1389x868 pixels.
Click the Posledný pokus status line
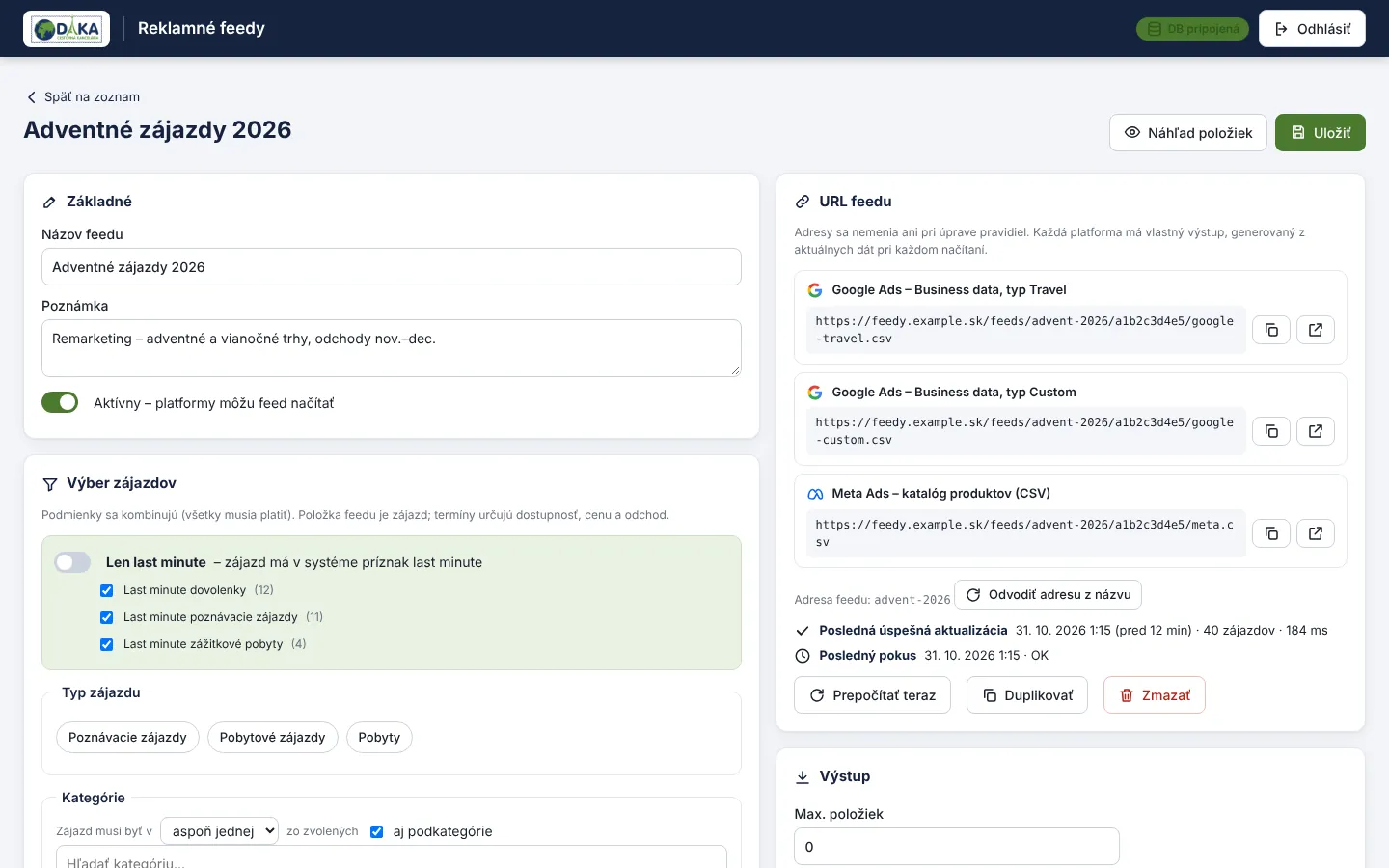(x=921, y=656)
